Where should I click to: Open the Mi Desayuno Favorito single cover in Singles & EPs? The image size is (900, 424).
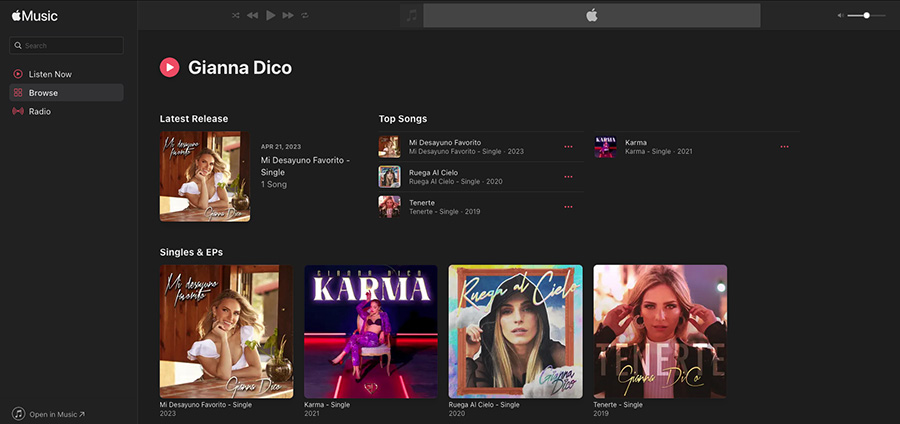226,332
